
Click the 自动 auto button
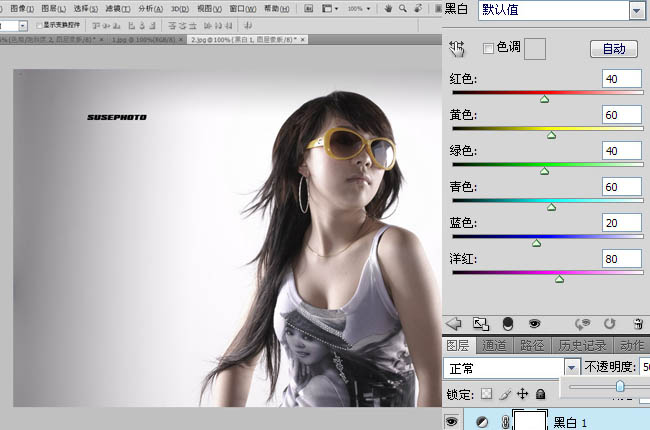(x=613, y=48)
